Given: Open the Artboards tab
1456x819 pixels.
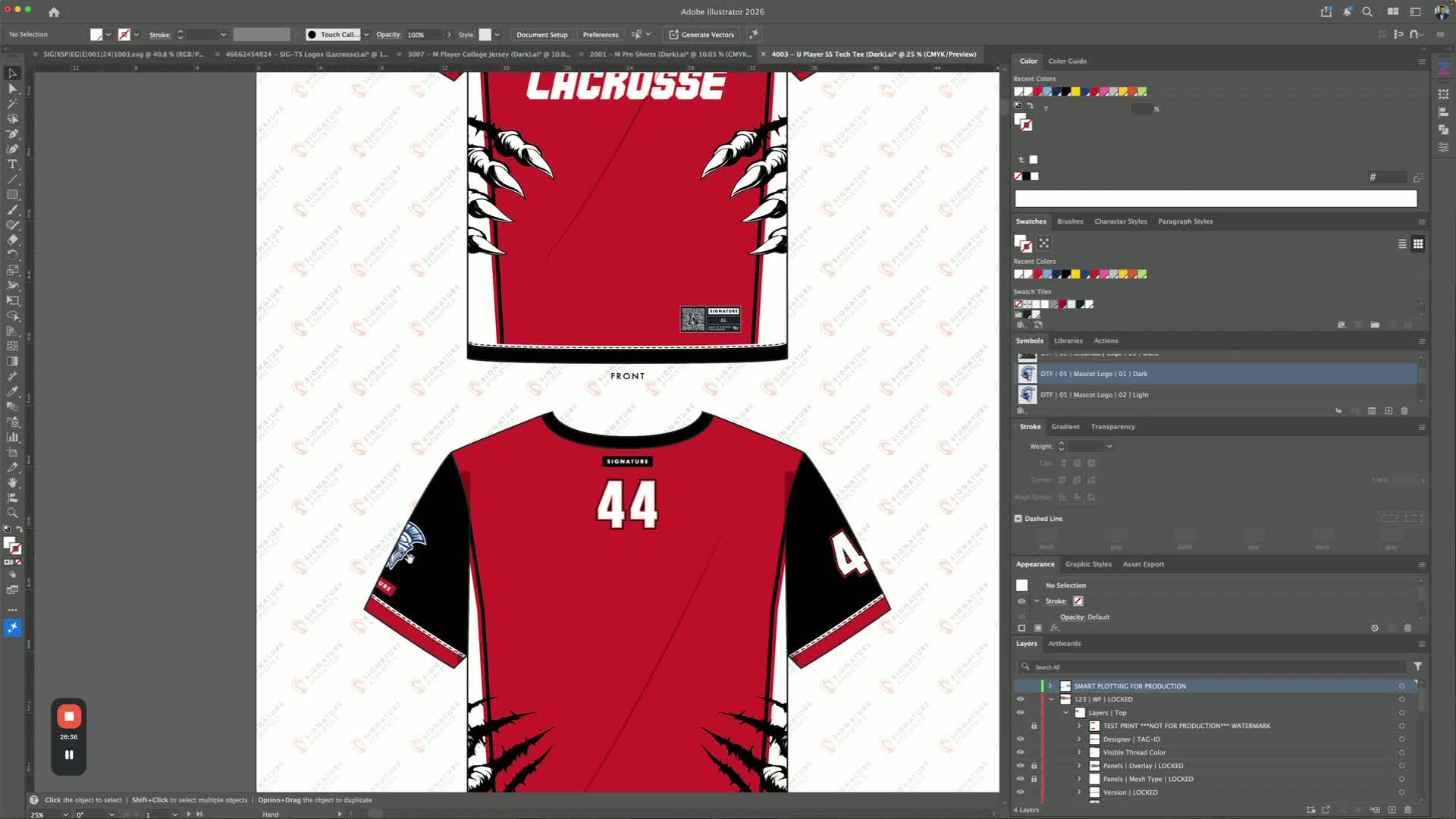Looking at the screenshot, I should click(x=1064, y=644).
